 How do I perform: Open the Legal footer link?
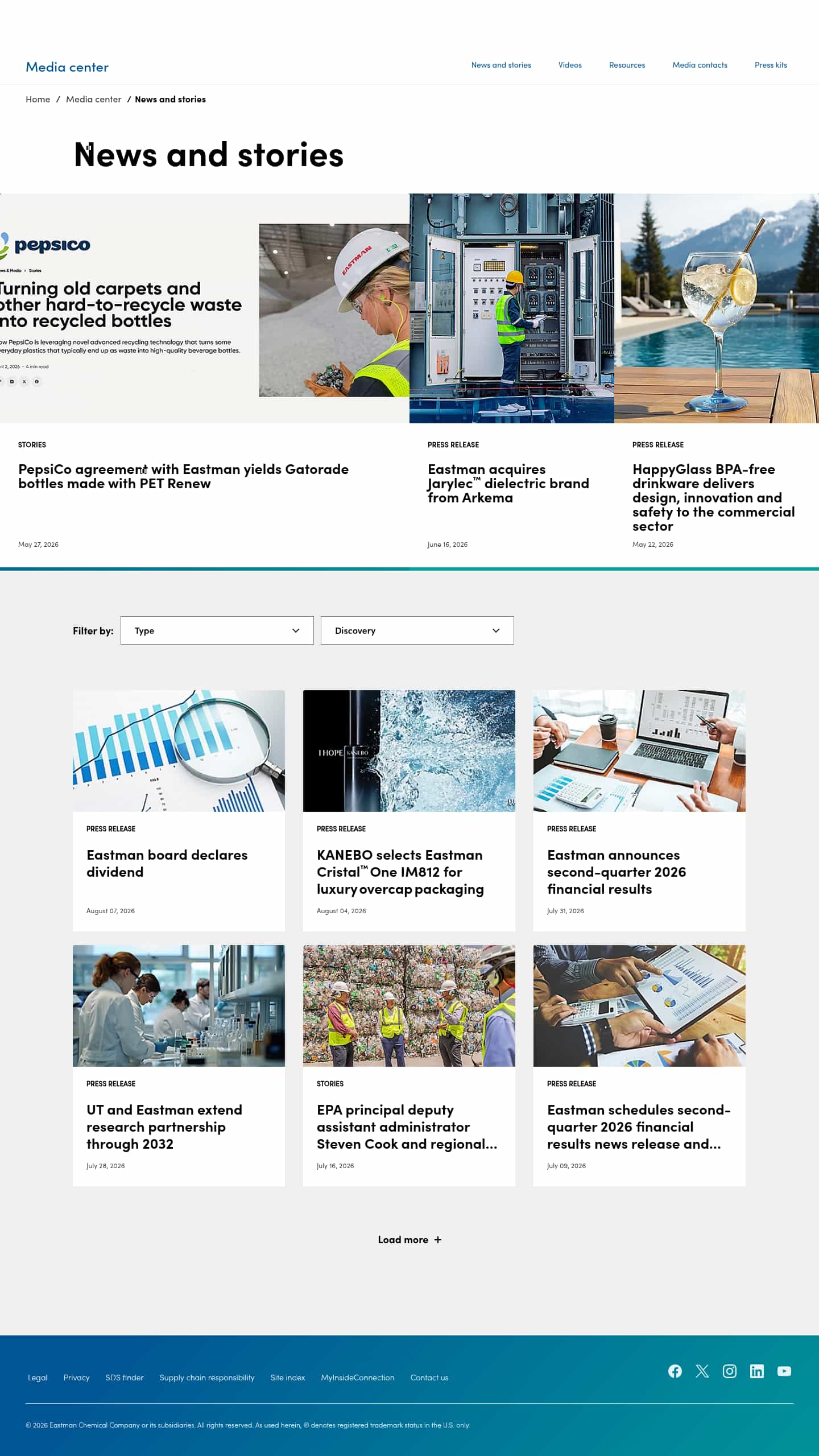[x=38, y=1377]
